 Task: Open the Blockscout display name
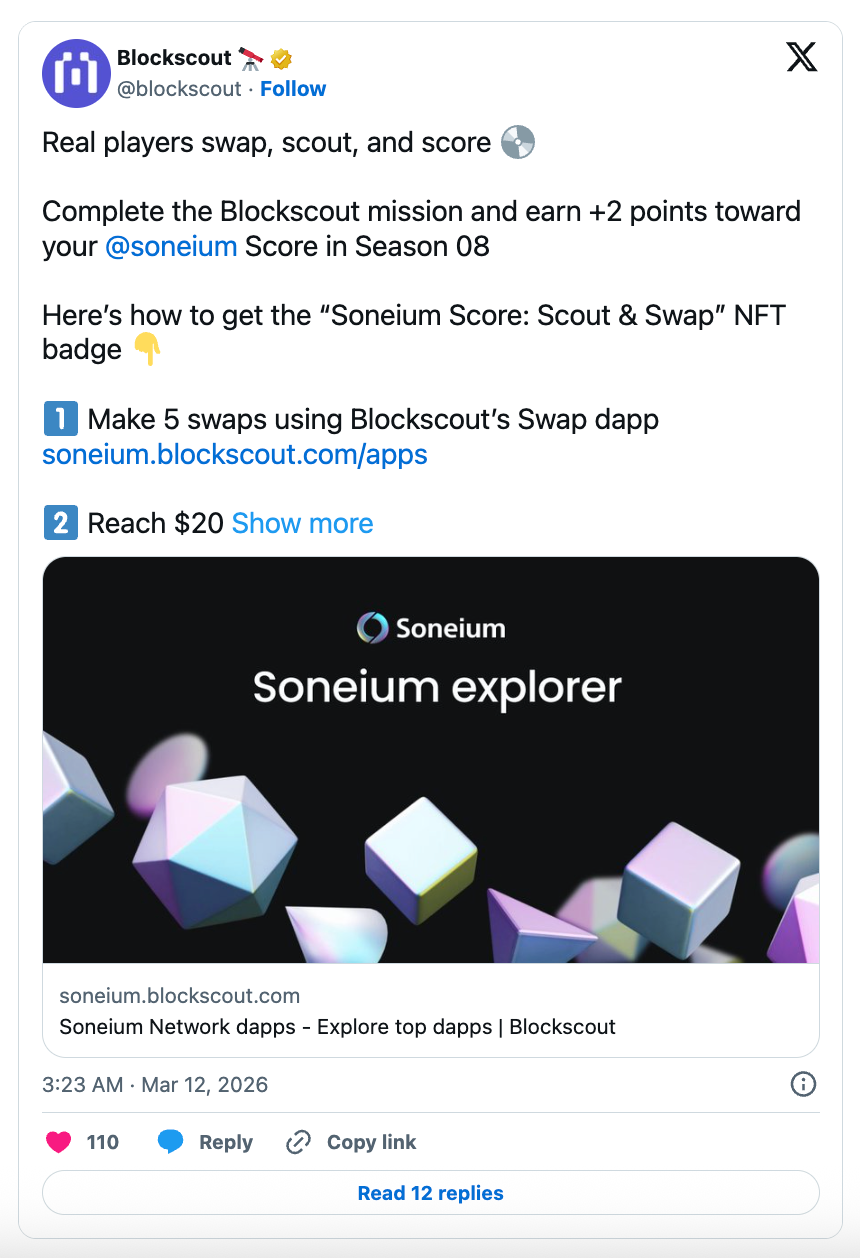pos(174,58)
